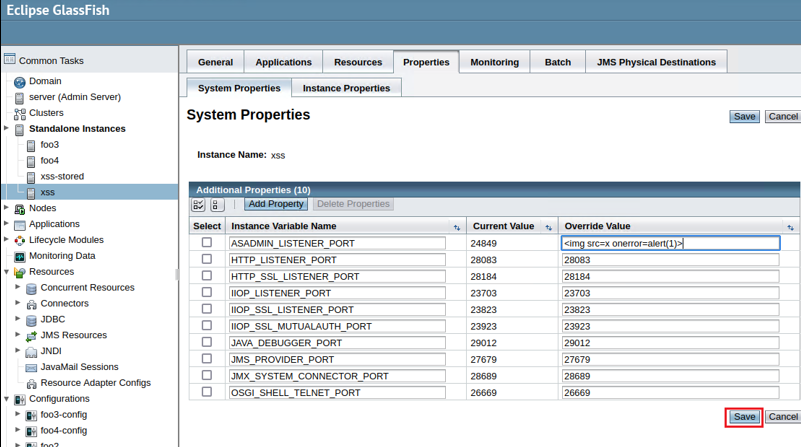Open the Batch tab
The image size is (801, 447).
click(x=558, y=62)
